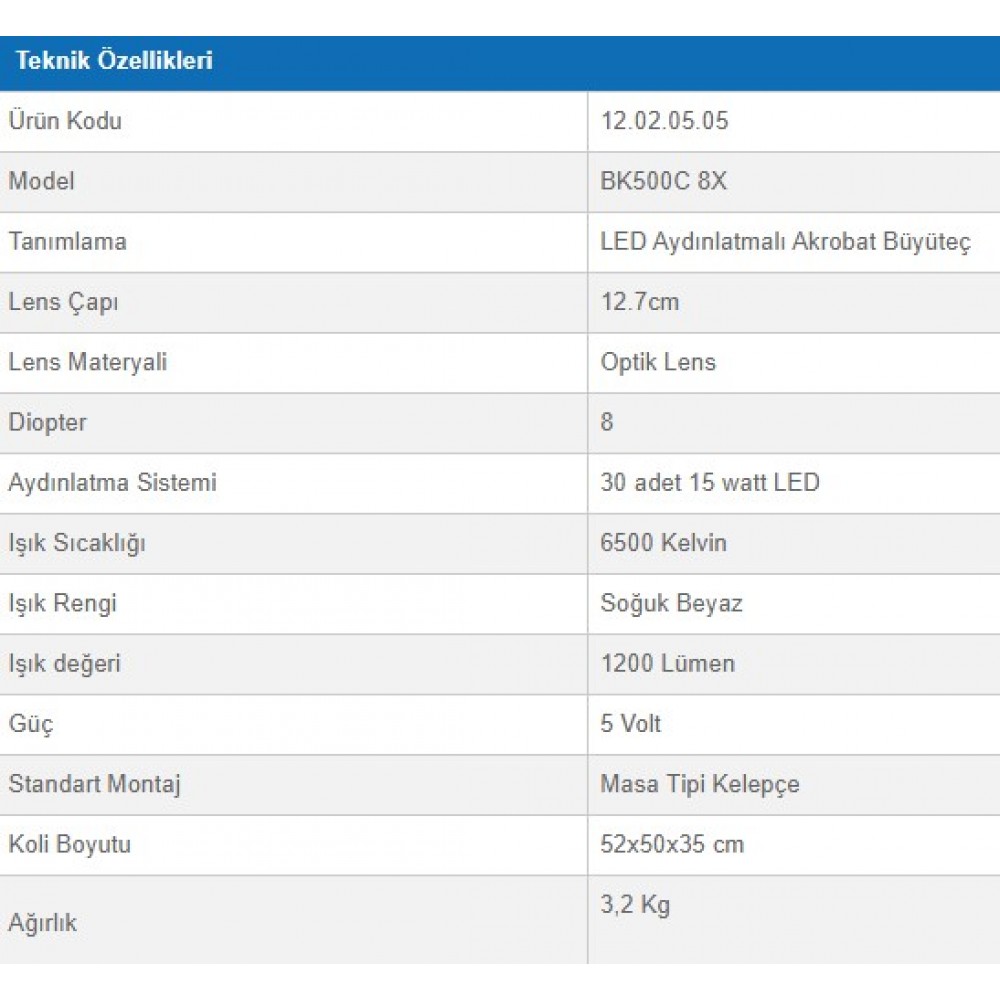
Task: Select the Tanımlama label cell
Action: tap(293, 242)
